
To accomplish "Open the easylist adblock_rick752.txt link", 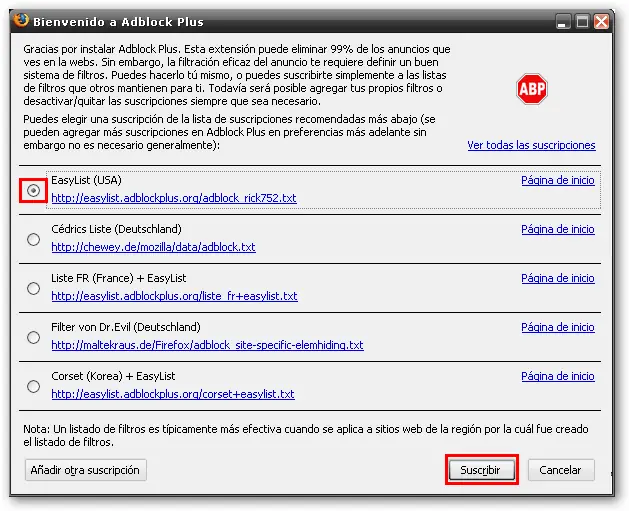I will click(x=174, y=198).
